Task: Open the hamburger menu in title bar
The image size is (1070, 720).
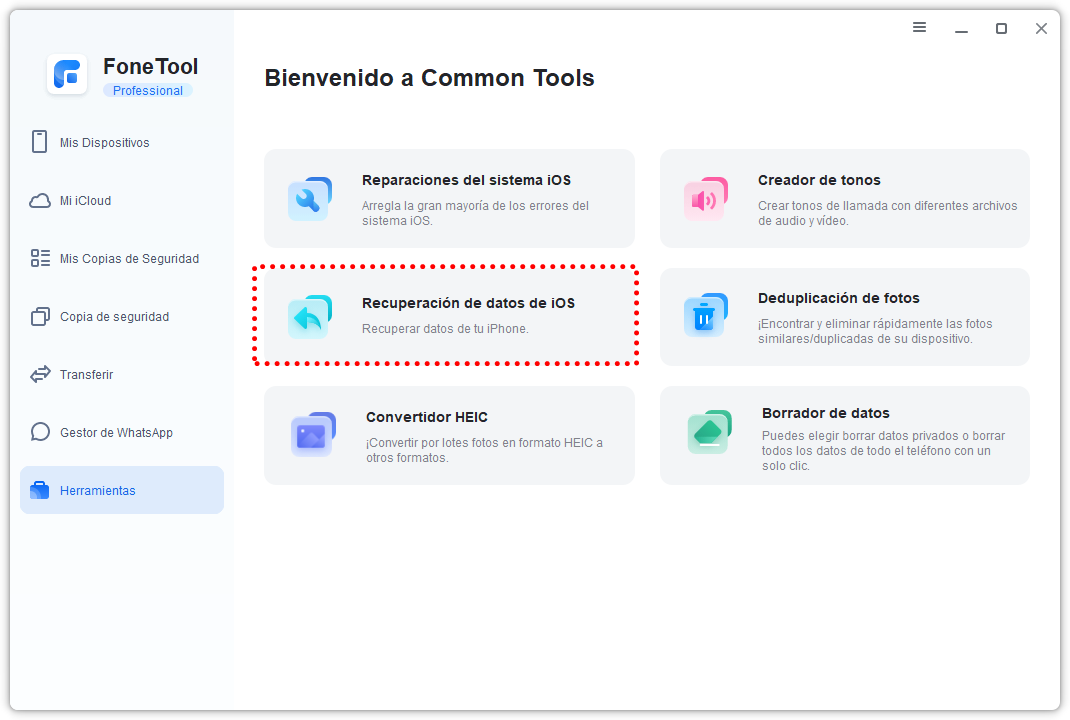Action: 919,28
